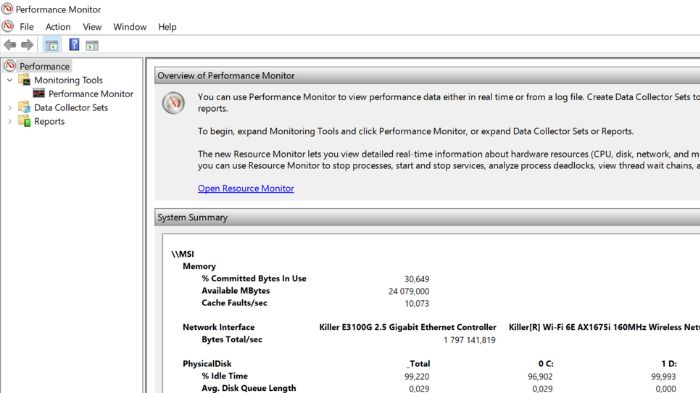
Task: Click idle time value 99,220
Action: [x=417, y=377]
